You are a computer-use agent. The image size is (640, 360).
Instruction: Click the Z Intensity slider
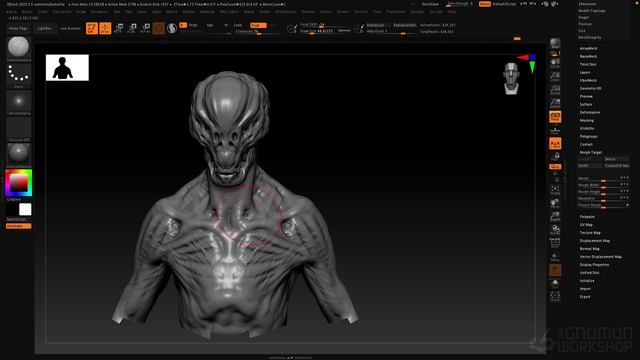257,31
